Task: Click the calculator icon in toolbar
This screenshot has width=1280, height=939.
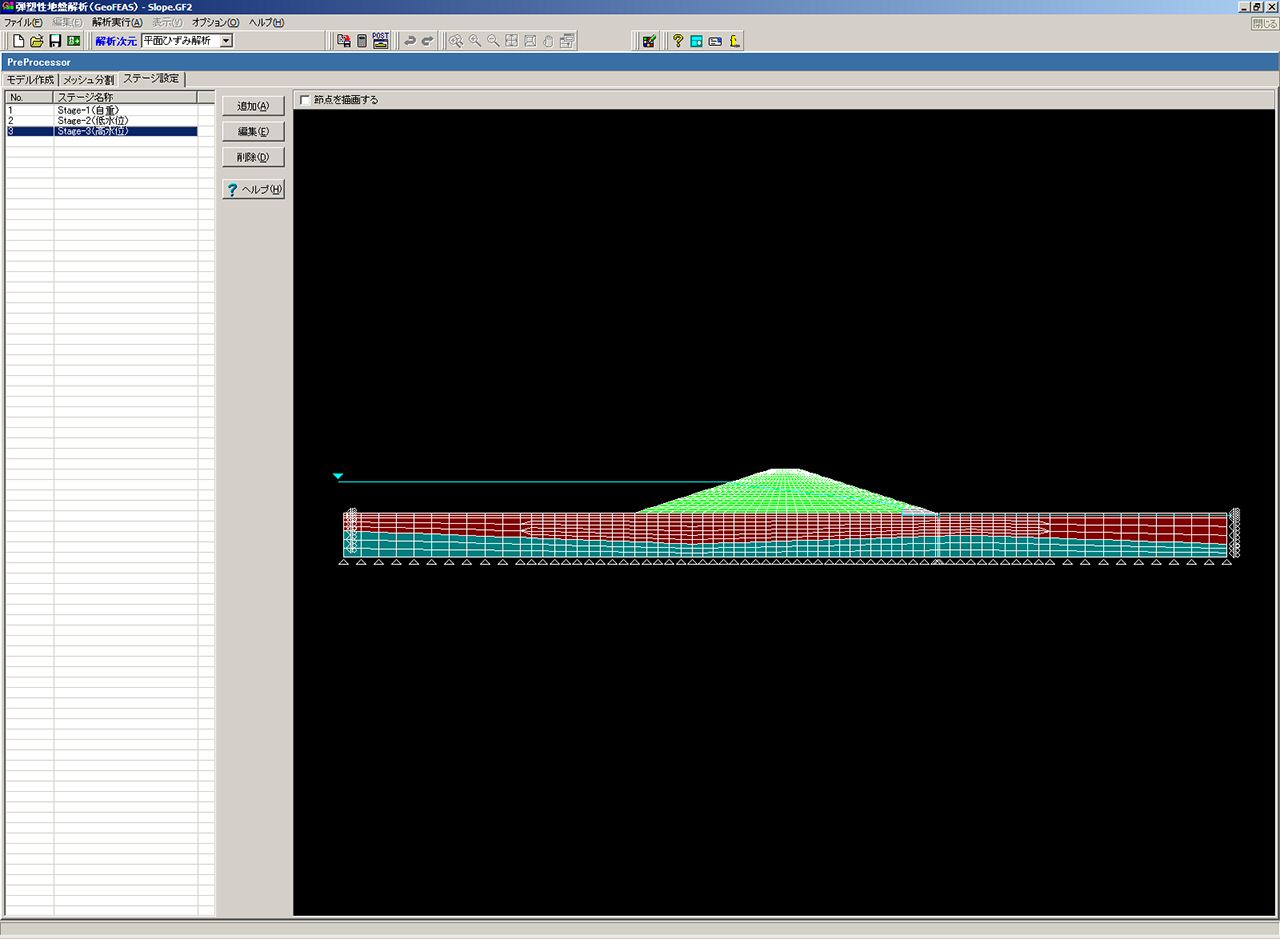Action: click(362, 41)
